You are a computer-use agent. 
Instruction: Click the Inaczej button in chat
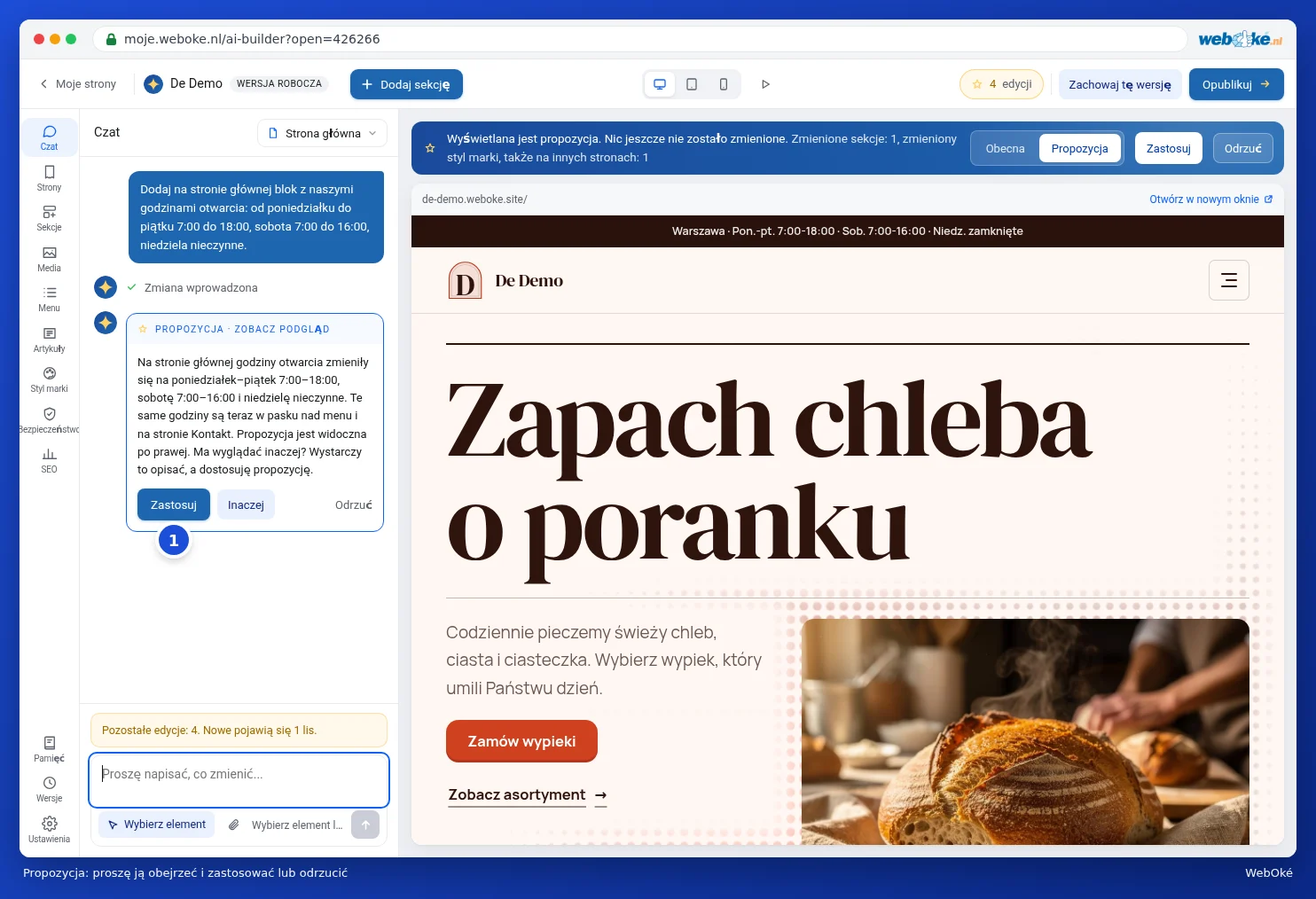click(246, 504)
